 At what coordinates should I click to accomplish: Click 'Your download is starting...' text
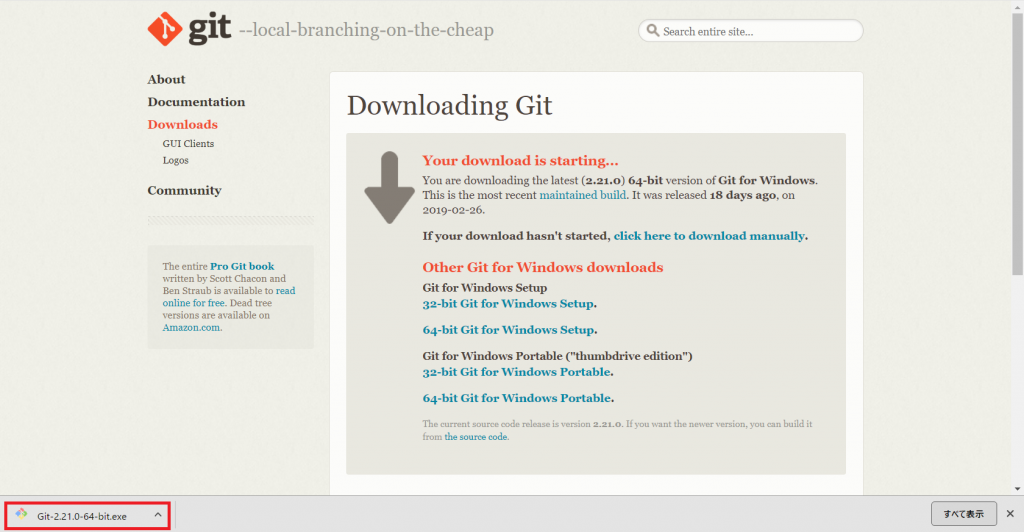click(x=520, y=161)
